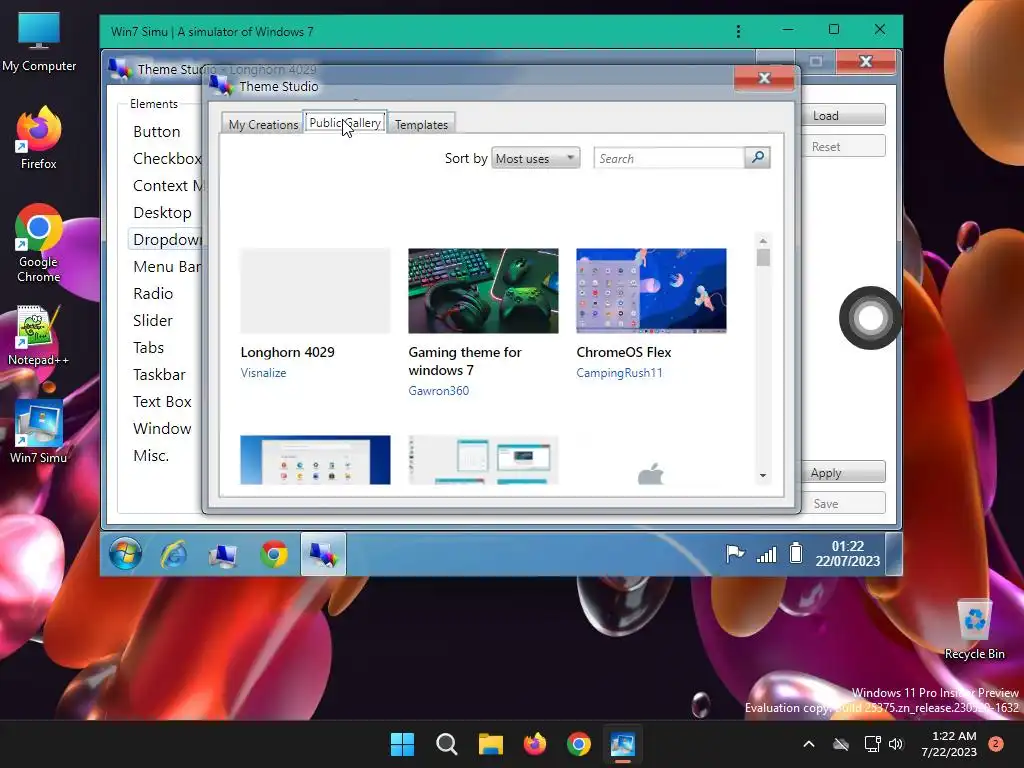Select Win7 Simu app in Windows 11 taskbar
The height and width of the screenshot is (768, 1024).
(622, 744)
